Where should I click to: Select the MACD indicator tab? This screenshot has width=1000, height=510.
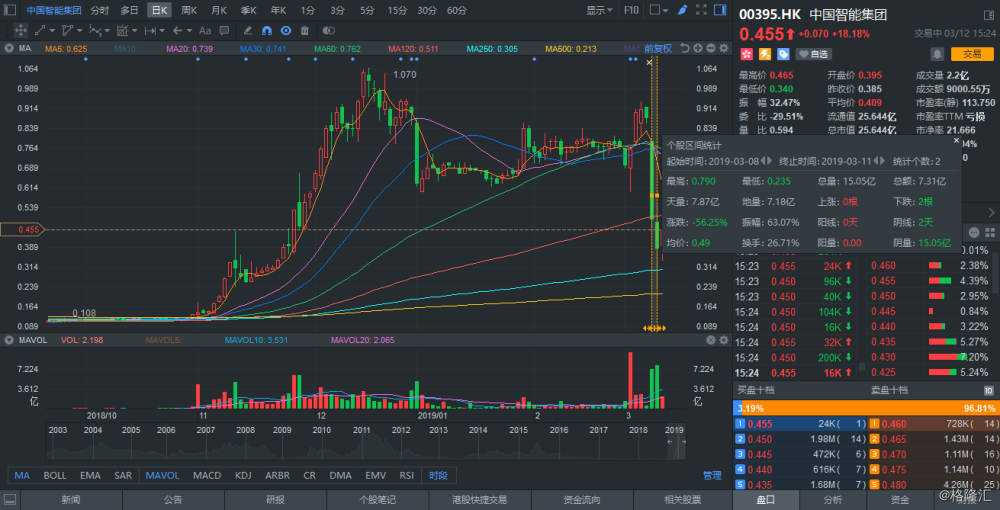coord(207,476)
